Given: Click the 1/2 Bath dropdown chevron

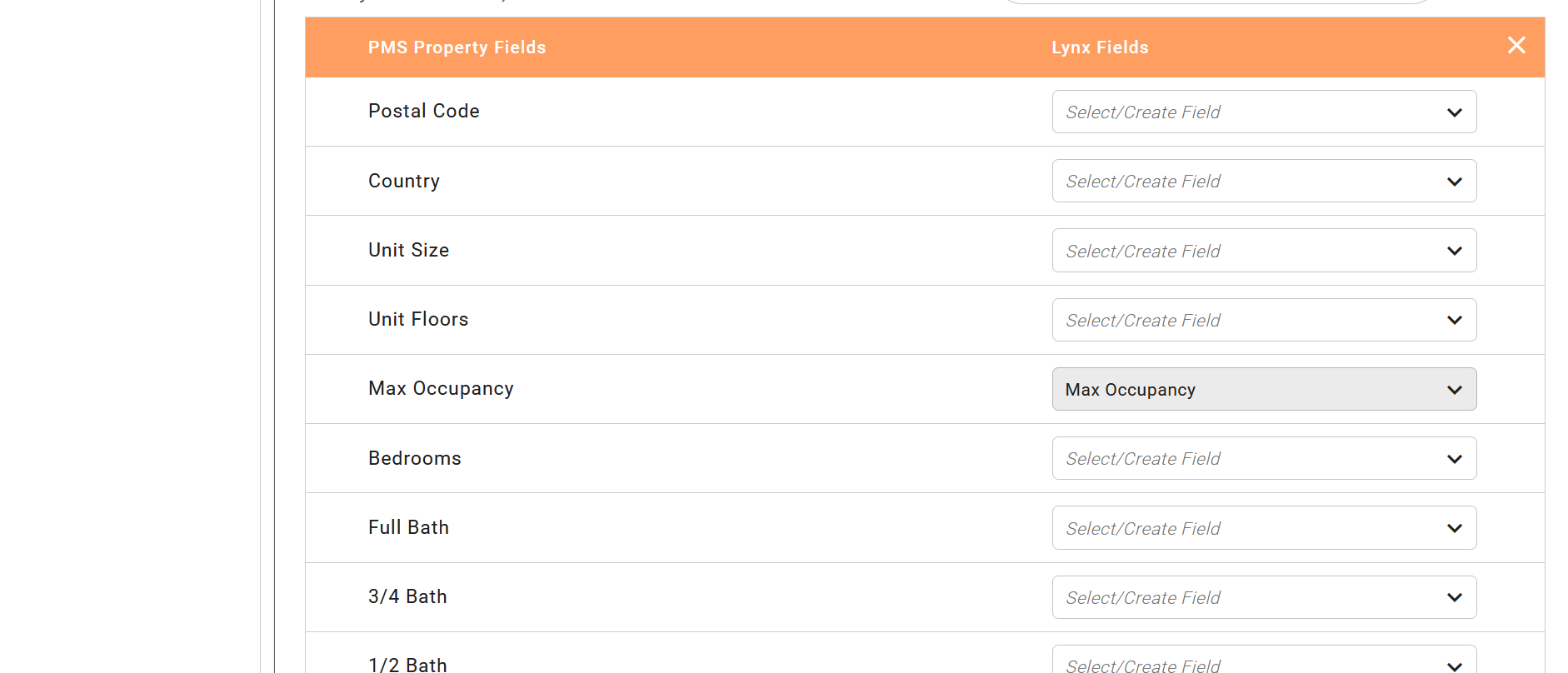Looking at the screenshot, I should (1455, 666).
